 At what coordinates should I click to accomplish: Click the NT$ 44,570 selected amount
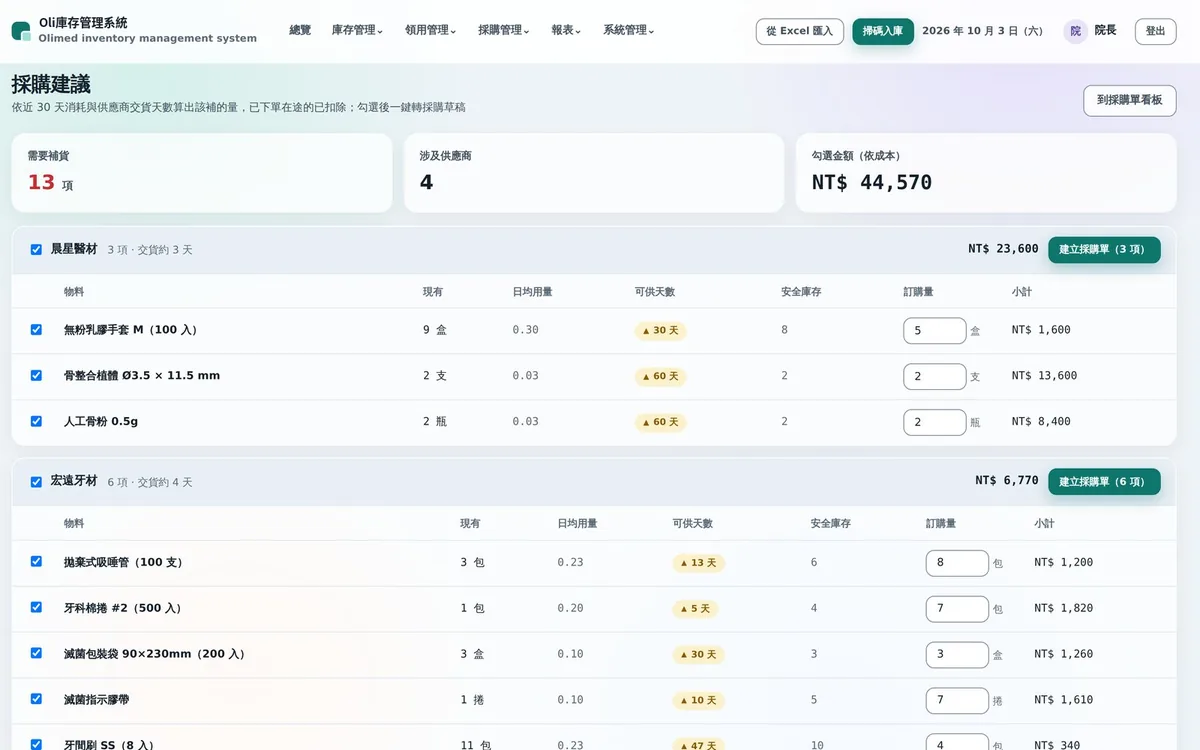872,183
